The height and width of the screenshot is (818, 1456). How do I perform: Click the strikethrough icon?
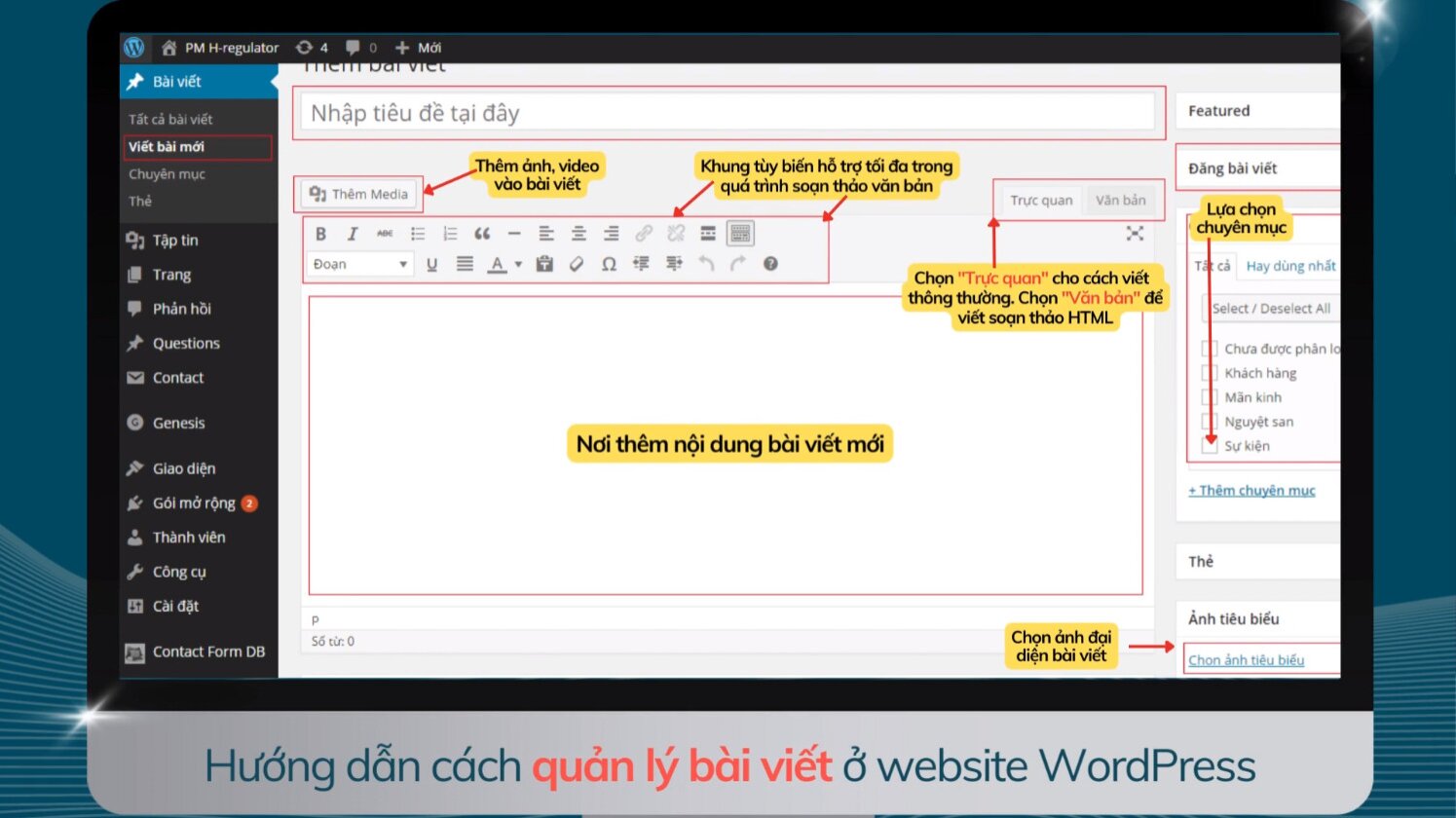[x=384, y=233]
